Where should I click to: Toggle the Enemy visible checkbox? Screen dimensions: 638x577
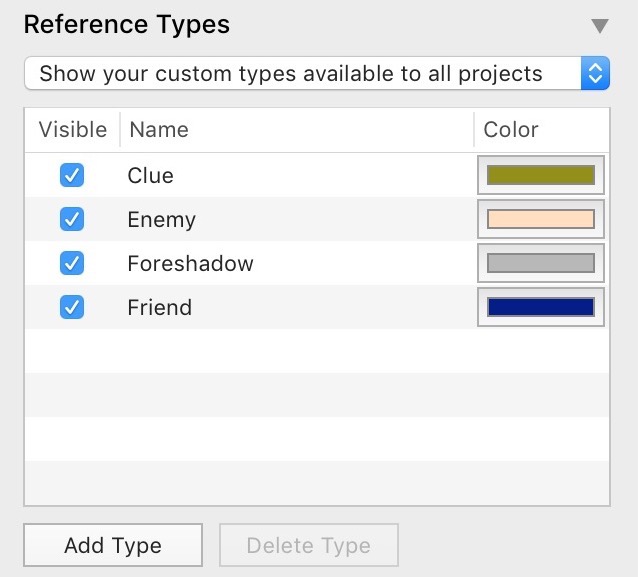click(72, 219)
